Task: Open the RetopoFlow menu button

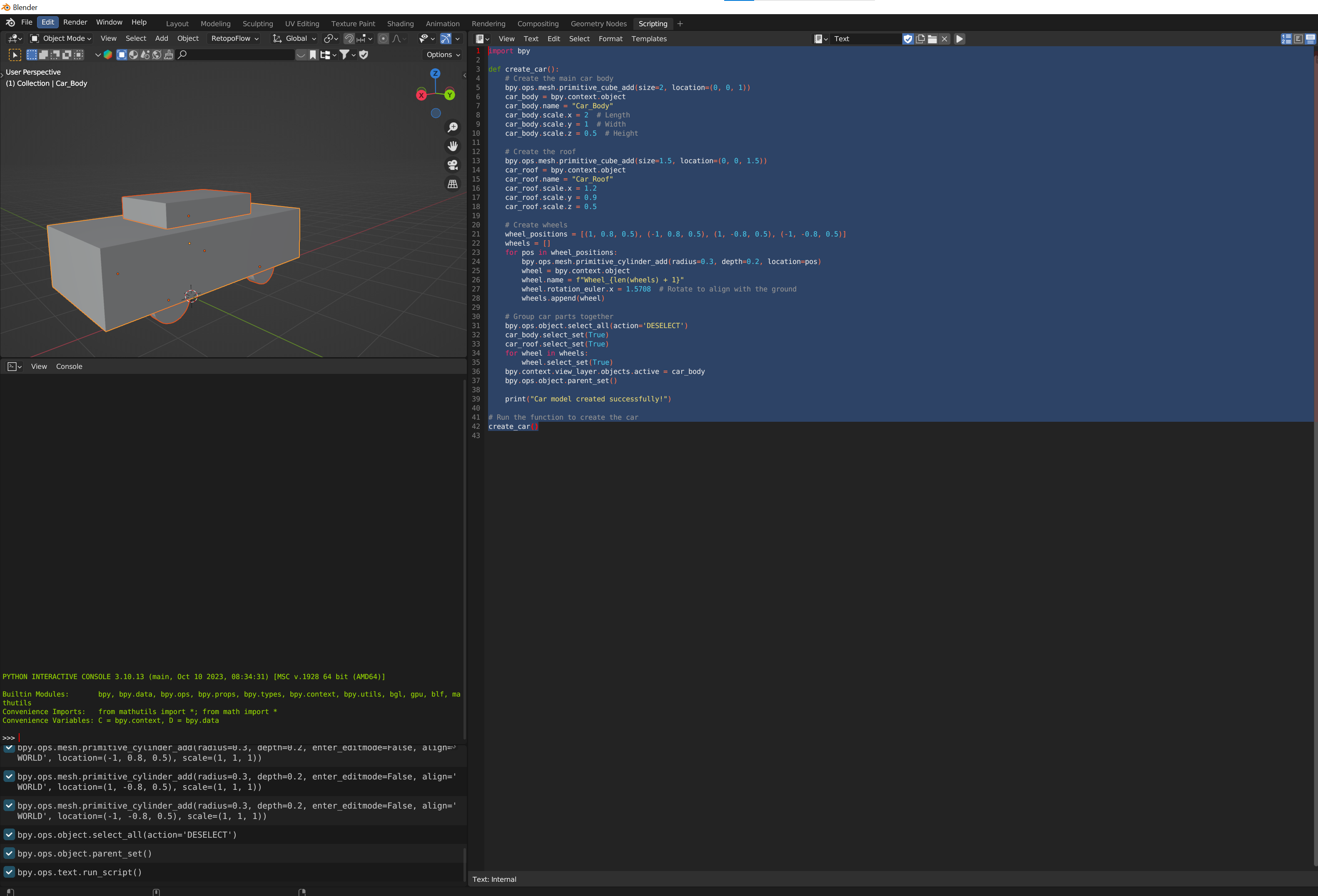Action: click(x=234, y=39)
